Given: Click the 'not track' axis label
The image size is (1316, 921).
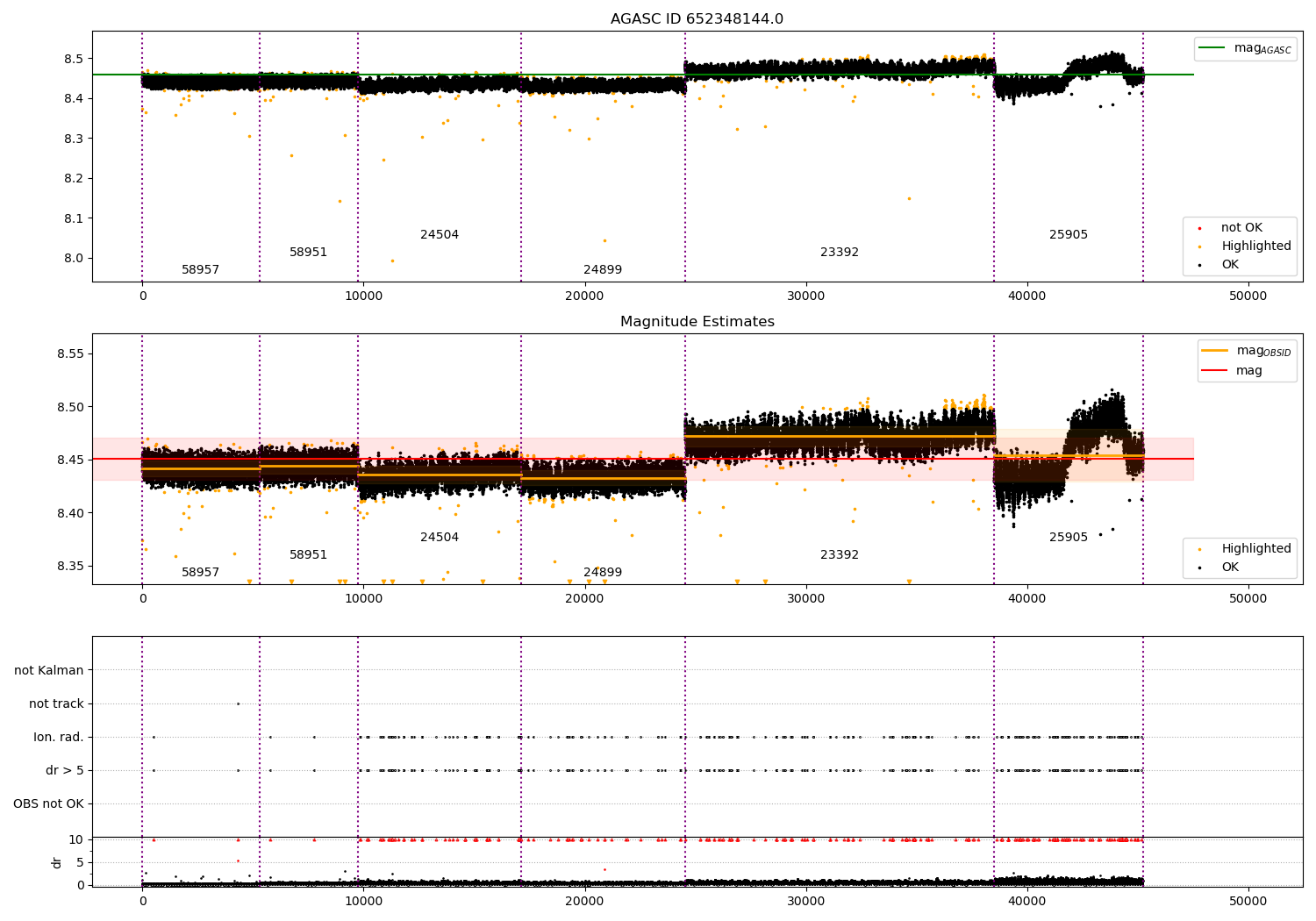Looking at the screenshot, I should pyautogui.click(x=56, y=703).
